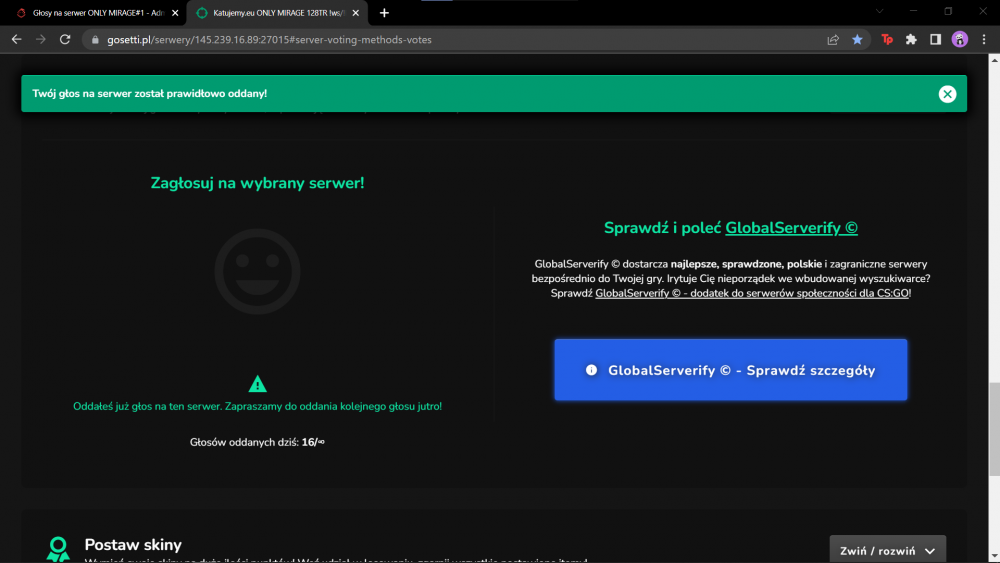
Task: Open the Chrome profile avatar
Action: tap(960, 40)
